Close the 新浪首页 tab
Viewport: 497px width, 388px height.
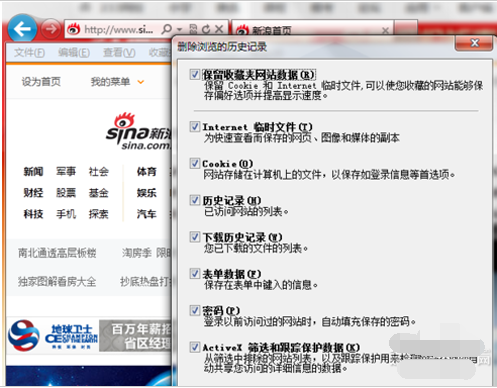[x=385, y=31]
